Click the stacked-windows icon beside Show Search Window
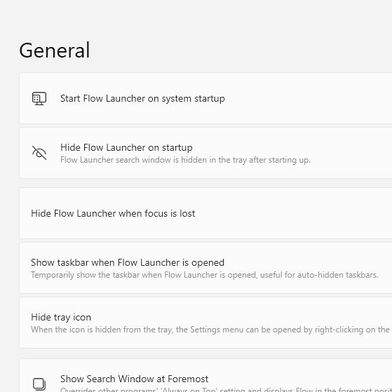Screen dimensions: 392x392 coord(39,384)
